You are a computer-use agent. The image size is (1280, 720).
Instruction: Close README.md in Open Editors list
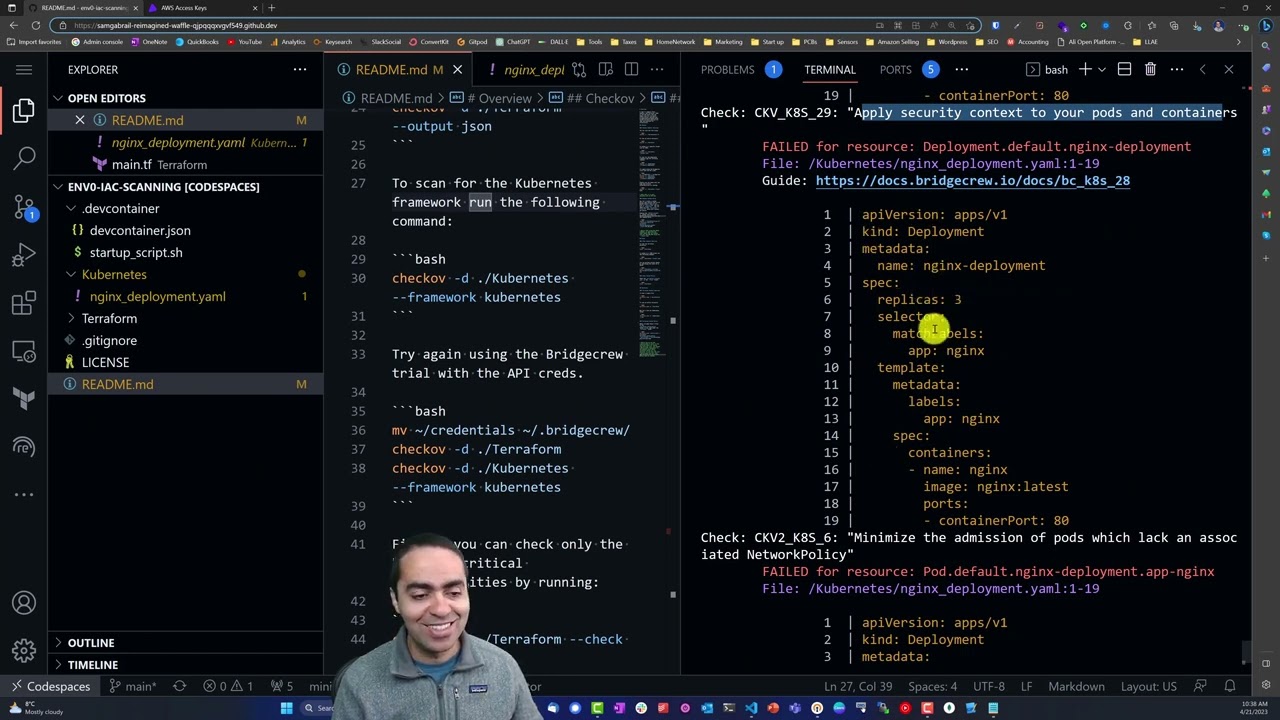click(80, 120)
